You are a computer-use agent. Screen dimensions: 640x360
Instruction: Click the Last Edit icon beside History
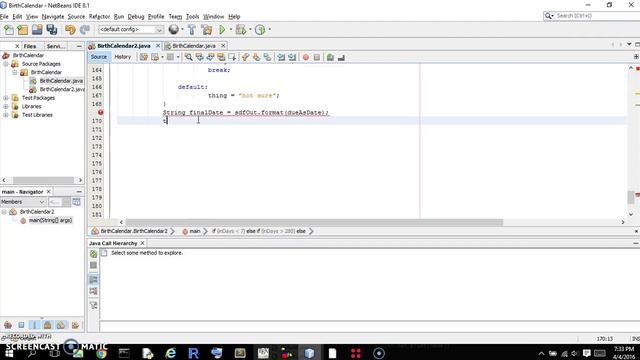(144, 57)
